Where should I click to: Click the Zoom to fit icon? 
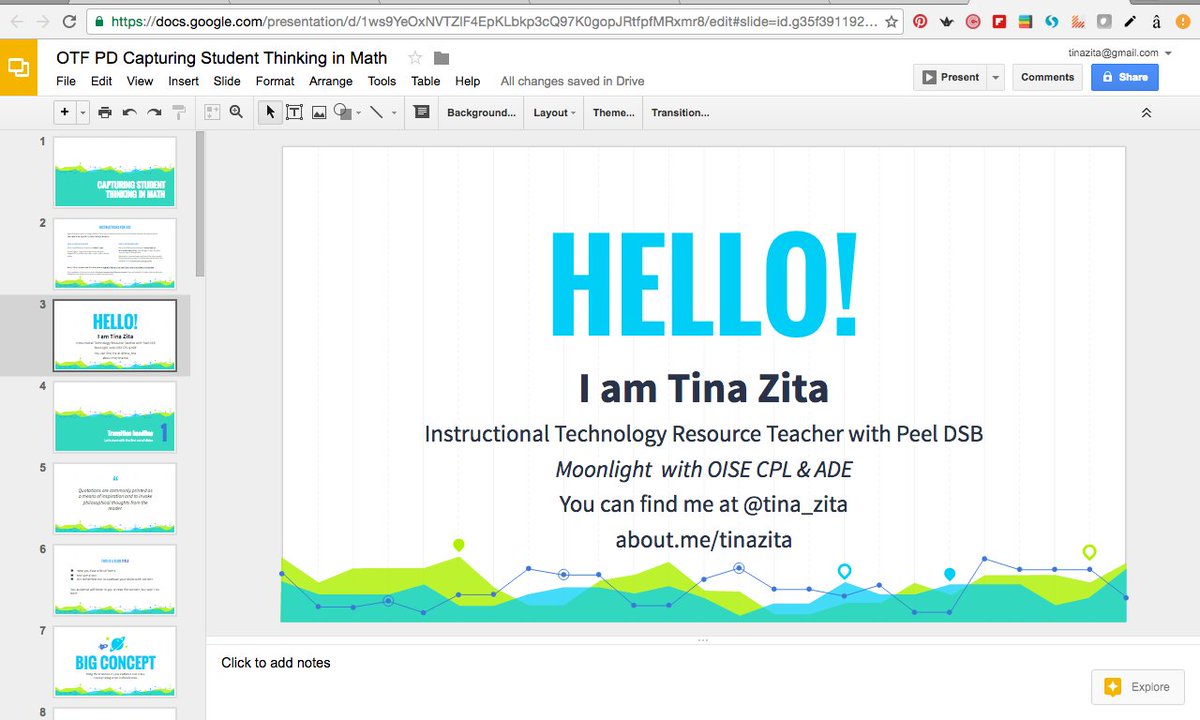tap(213, 113)
